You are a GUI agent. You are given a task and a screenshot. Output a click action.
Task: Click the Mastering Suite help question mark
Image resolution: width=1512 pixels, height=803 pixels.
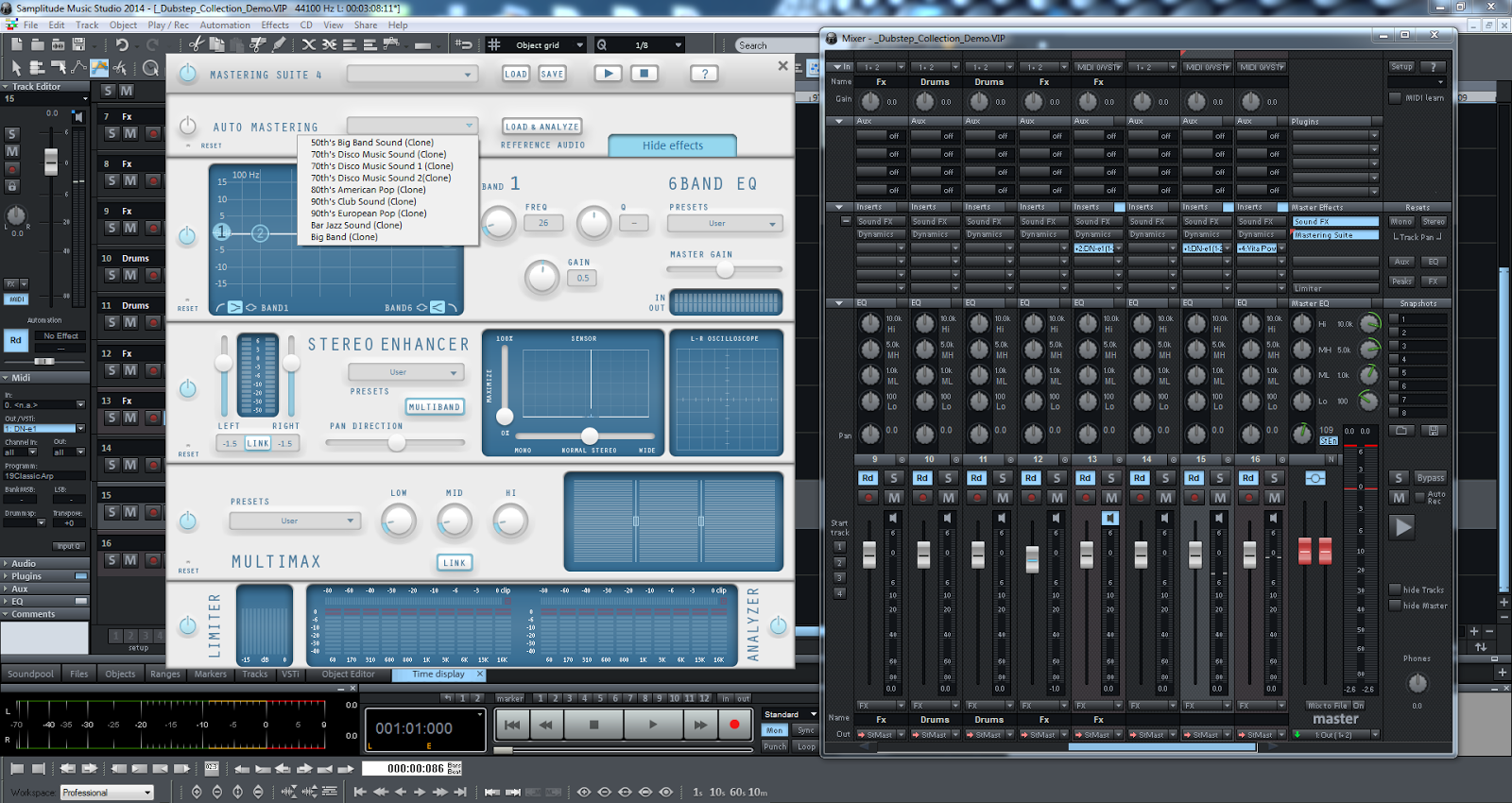(x=704, y=74)
